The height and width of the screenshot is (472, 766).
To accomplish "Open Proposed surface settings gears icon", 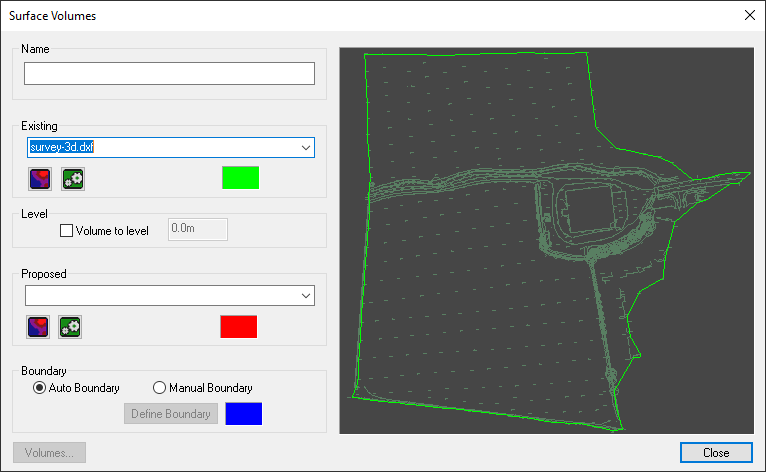I will tap(71, 326).
